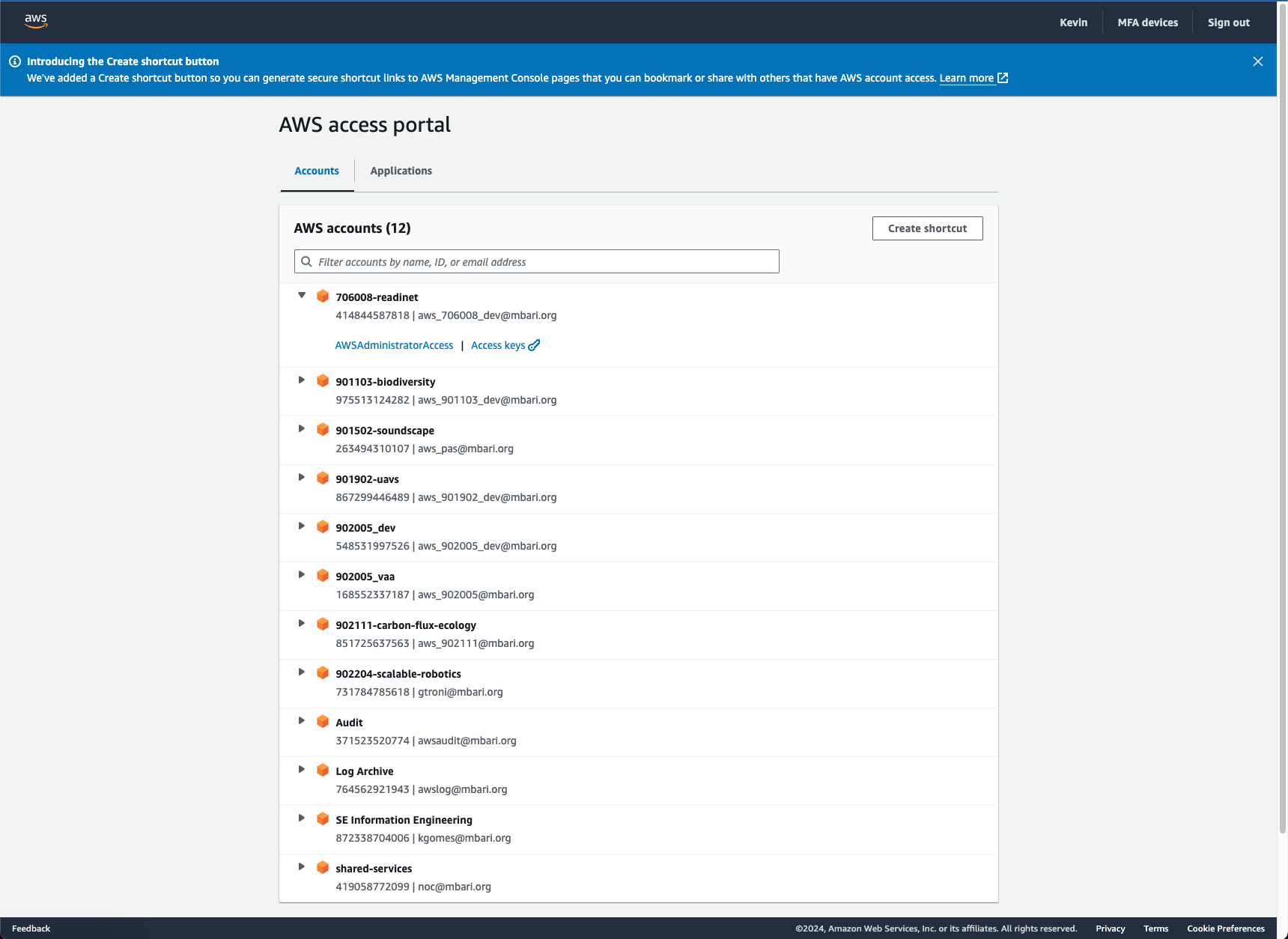The image size is (1288, 939).
Task: Expand the 901502-soundscape account
Action: pos(302,428)
